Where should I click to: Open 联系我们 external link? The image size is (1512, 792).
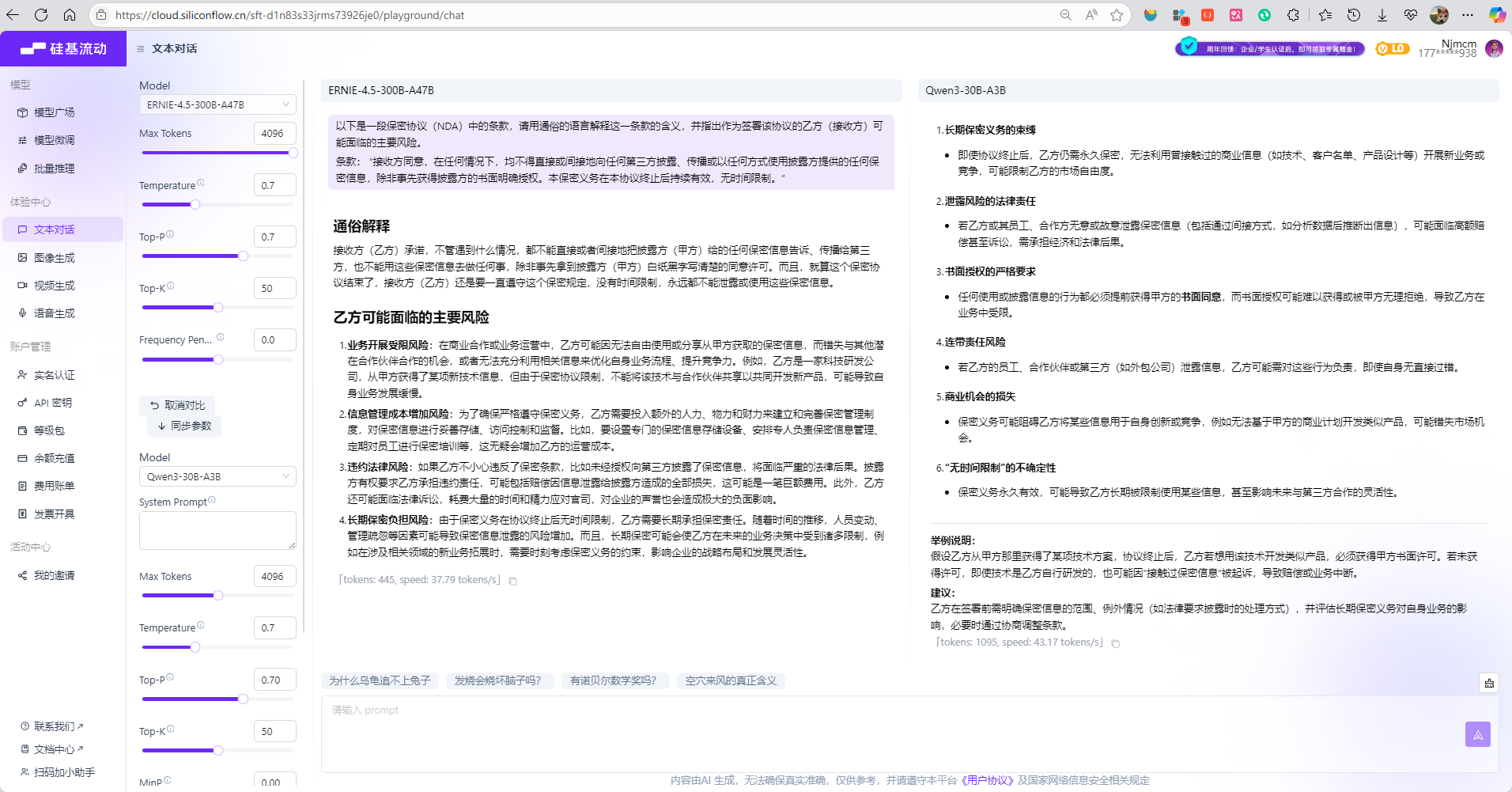pos(52,726)
